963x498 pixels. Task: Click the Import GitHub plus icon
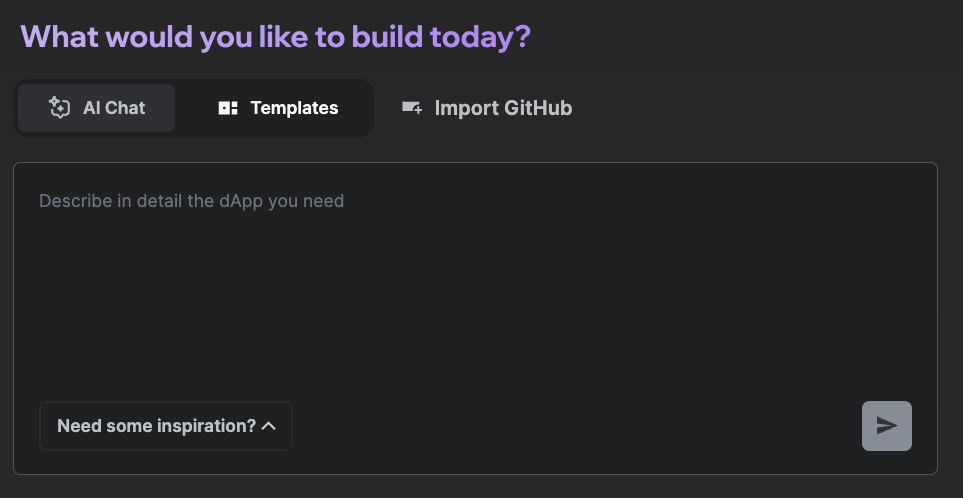[x=412, y=108]
